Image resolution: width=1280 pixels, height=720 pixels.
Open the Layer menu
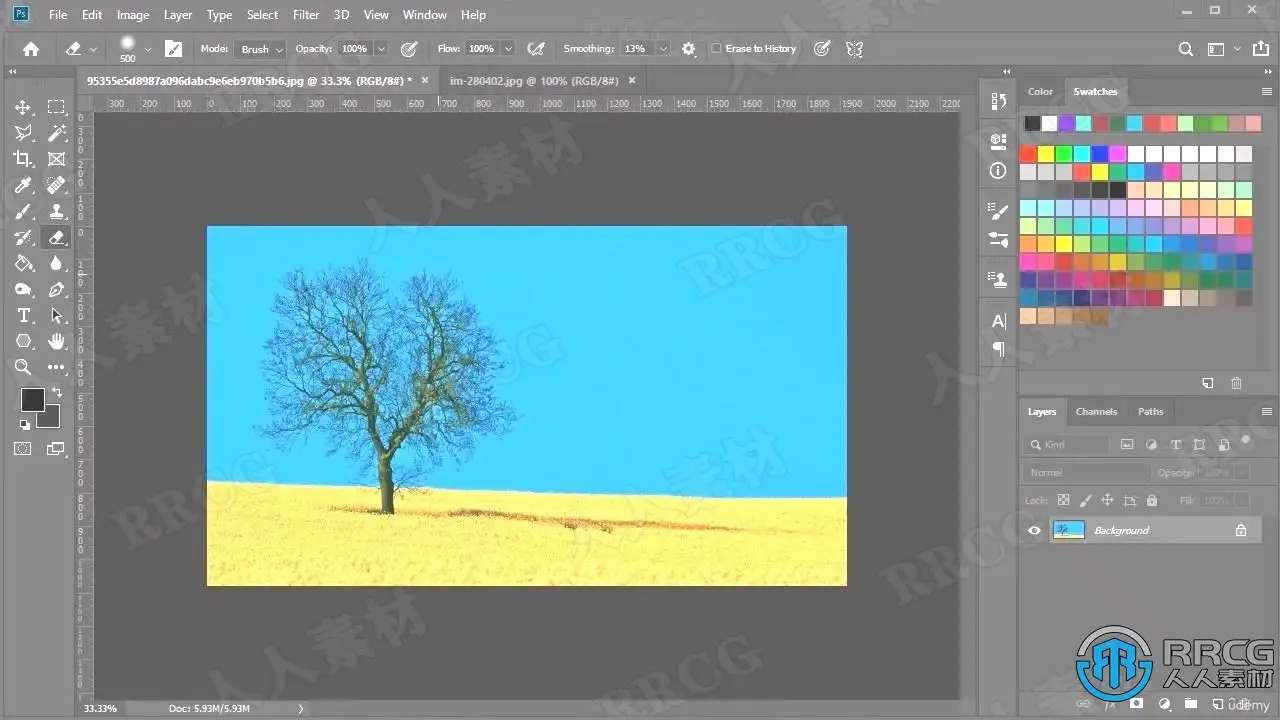pos(178,15)
